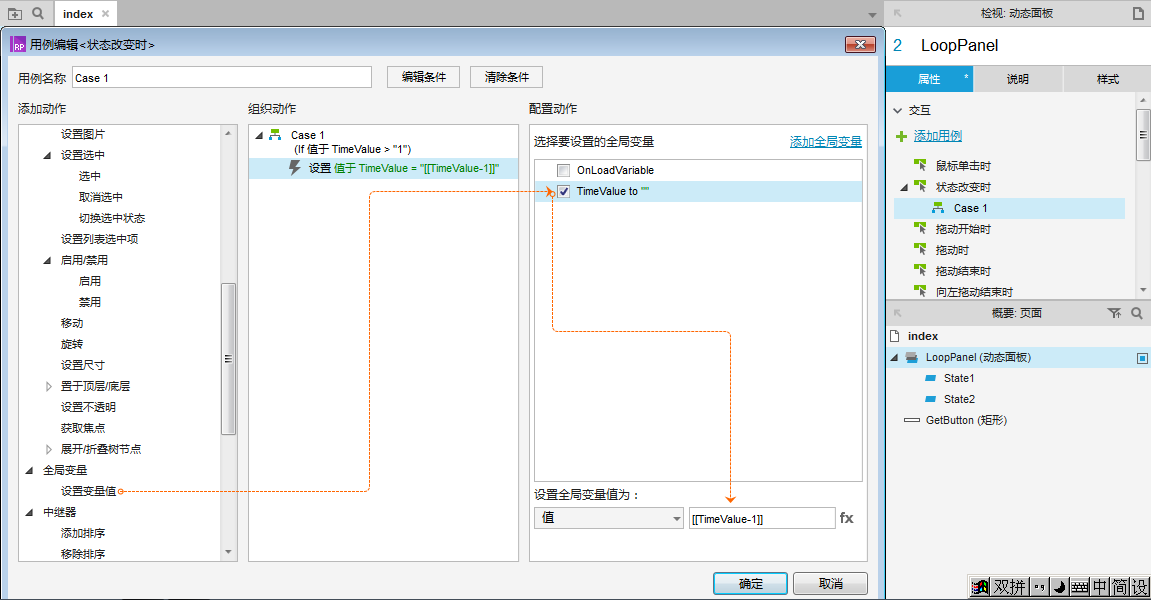Click the Case 1 icon in 组织动作
This screenshot has height=600, width=1151.
point(275,135)
